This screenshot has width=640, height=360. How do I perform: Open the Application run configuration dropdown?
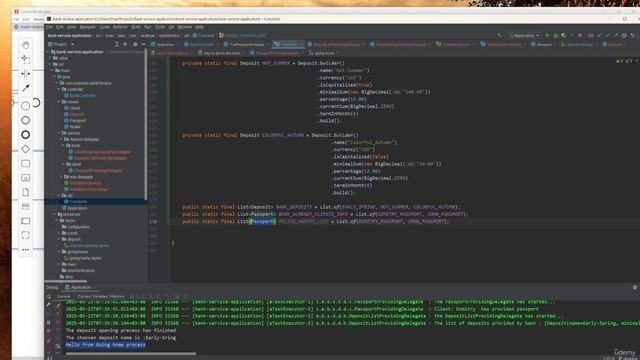click(x=524, y=36)
